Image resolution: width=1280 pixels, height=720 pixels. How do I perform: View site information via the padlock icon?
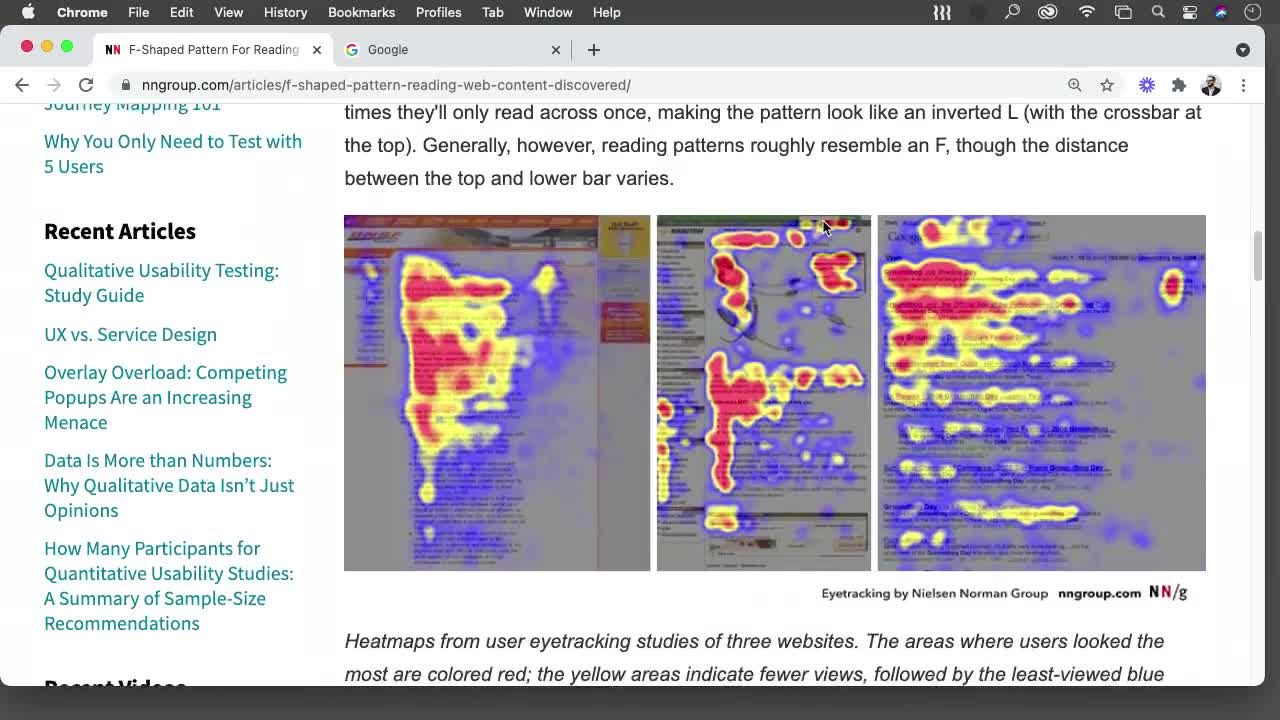126,85
